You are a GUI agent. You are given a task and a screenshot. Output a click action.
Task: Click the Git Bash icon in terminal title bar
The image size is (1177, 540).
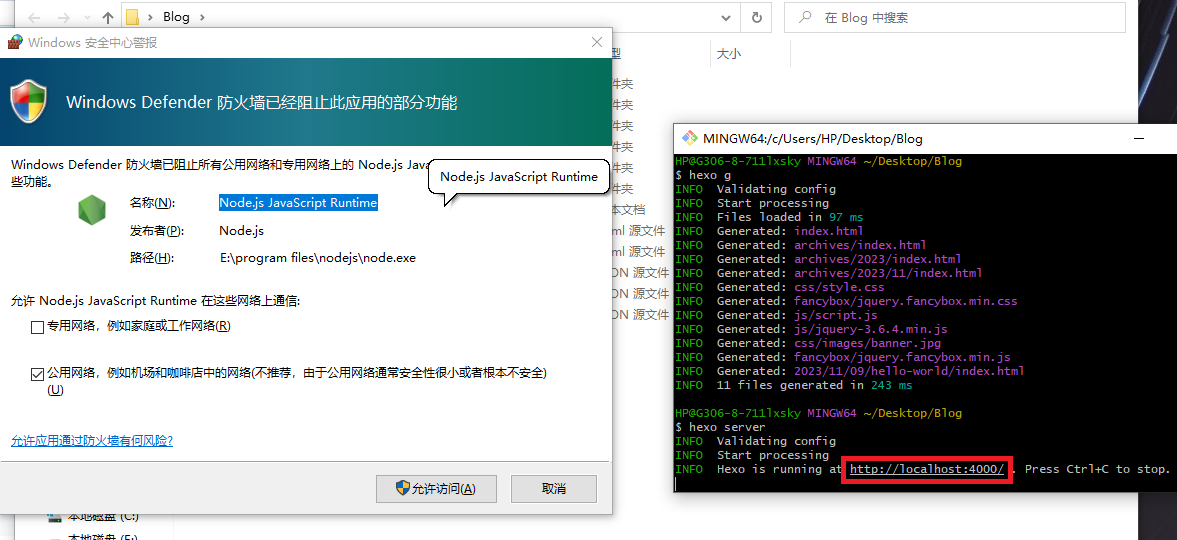[688, 139]
